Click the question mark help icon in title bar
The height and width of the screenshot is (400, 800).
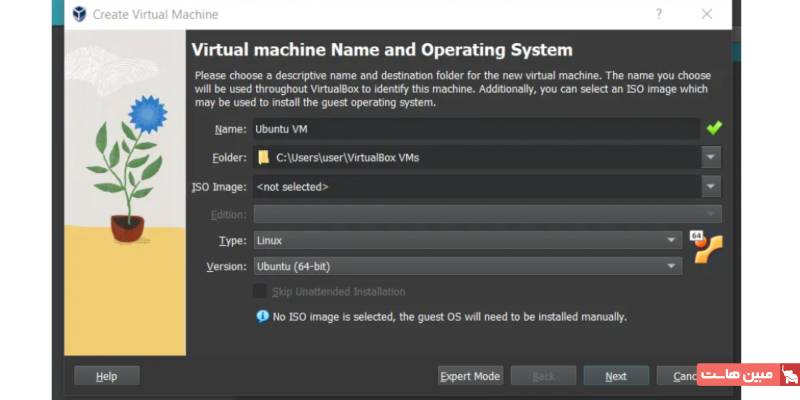[x=659, y=14]
